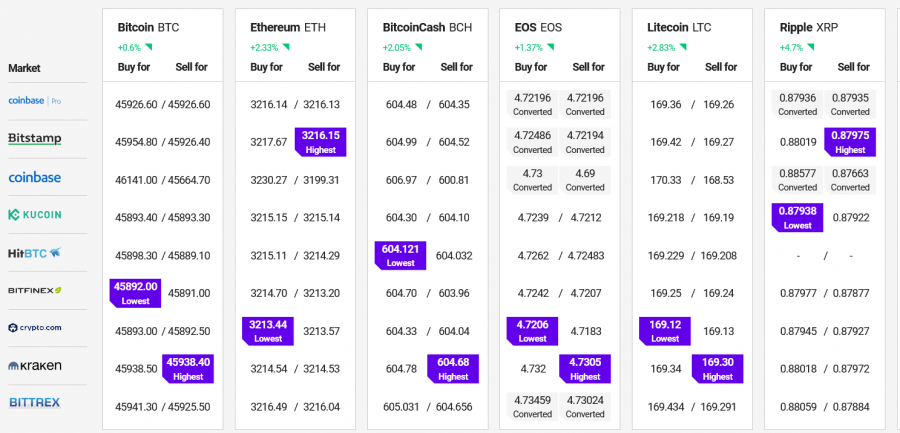The image size is (900, 433).
Task: Click Bitcoin lowest price badge 45892.00
Action: pyautogui.click(x=135, y=292)
